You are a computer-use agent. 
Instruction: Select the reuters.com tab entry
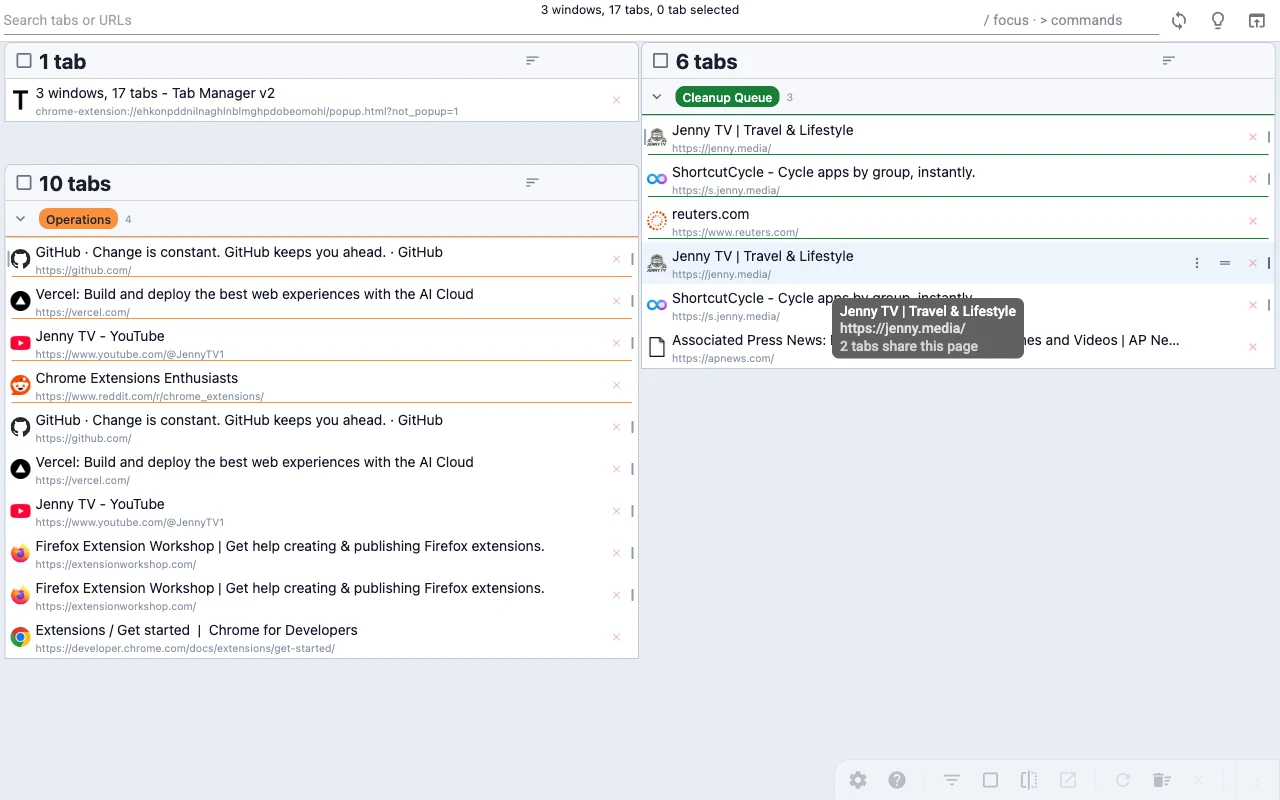tap(900, 221)
